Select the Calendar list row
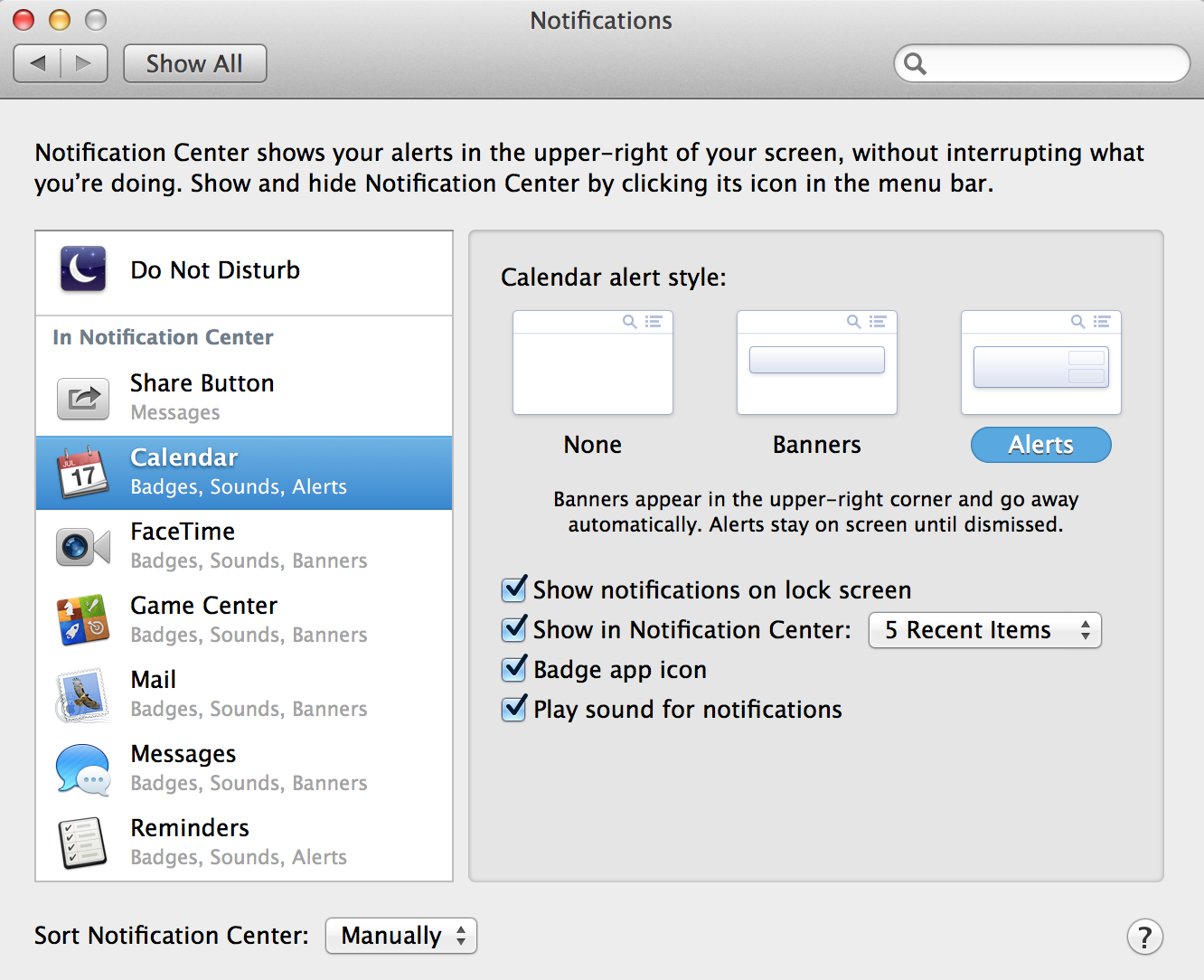1204x980 pixels. [x=244, y=473]
